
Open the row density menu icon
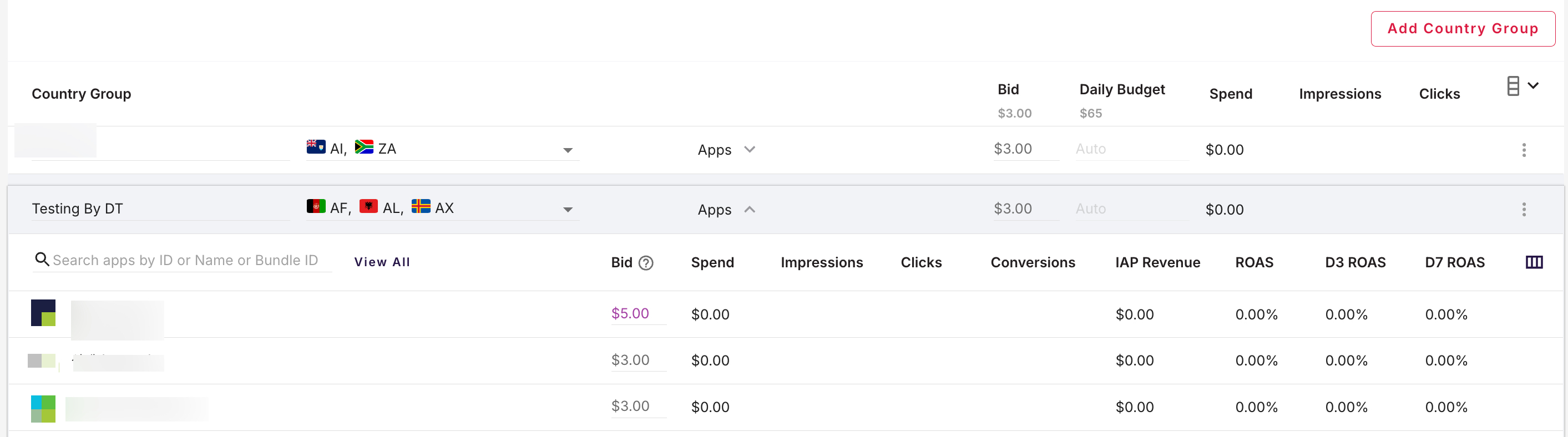click(x=1513, y=86)
